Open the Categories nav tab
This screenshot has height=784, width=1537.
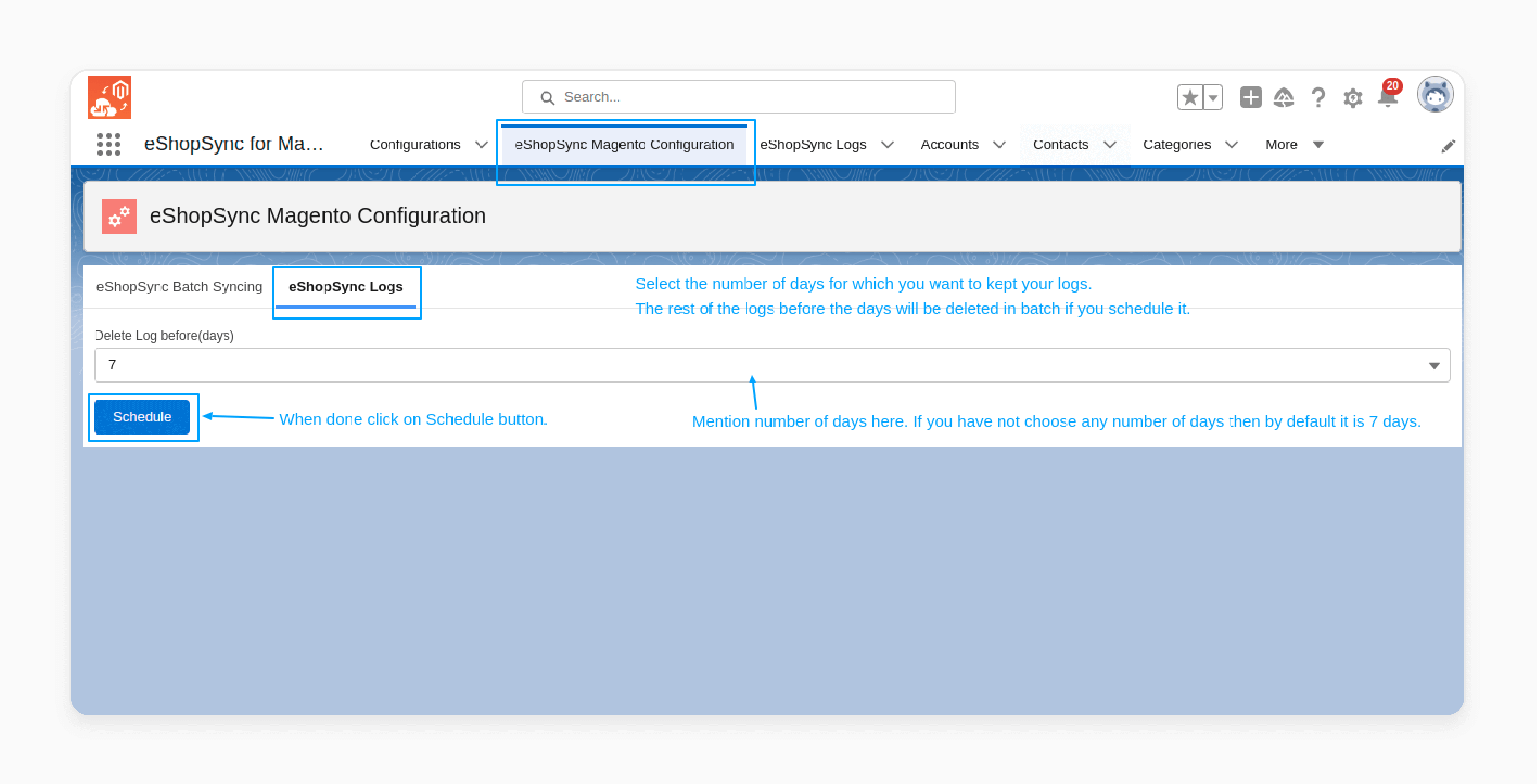point(1176,144)
